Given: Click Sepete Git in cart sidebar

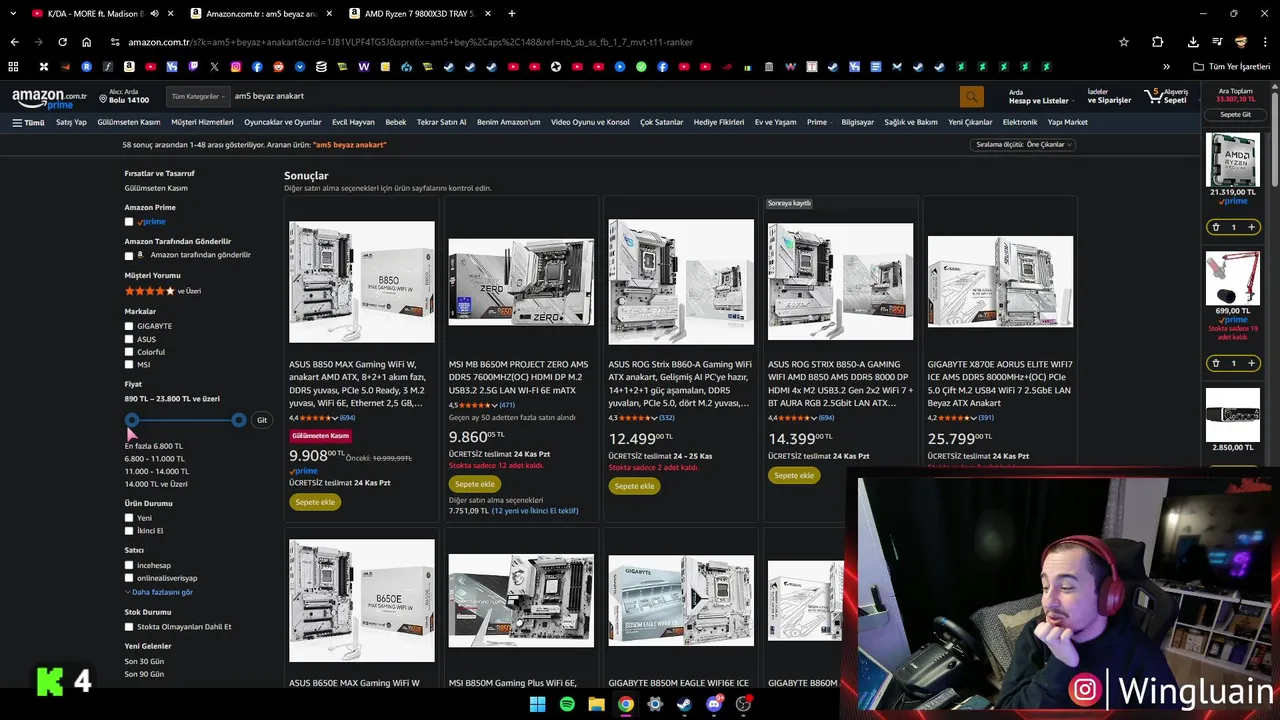Looking at the screenshot, I should 1235,115.
